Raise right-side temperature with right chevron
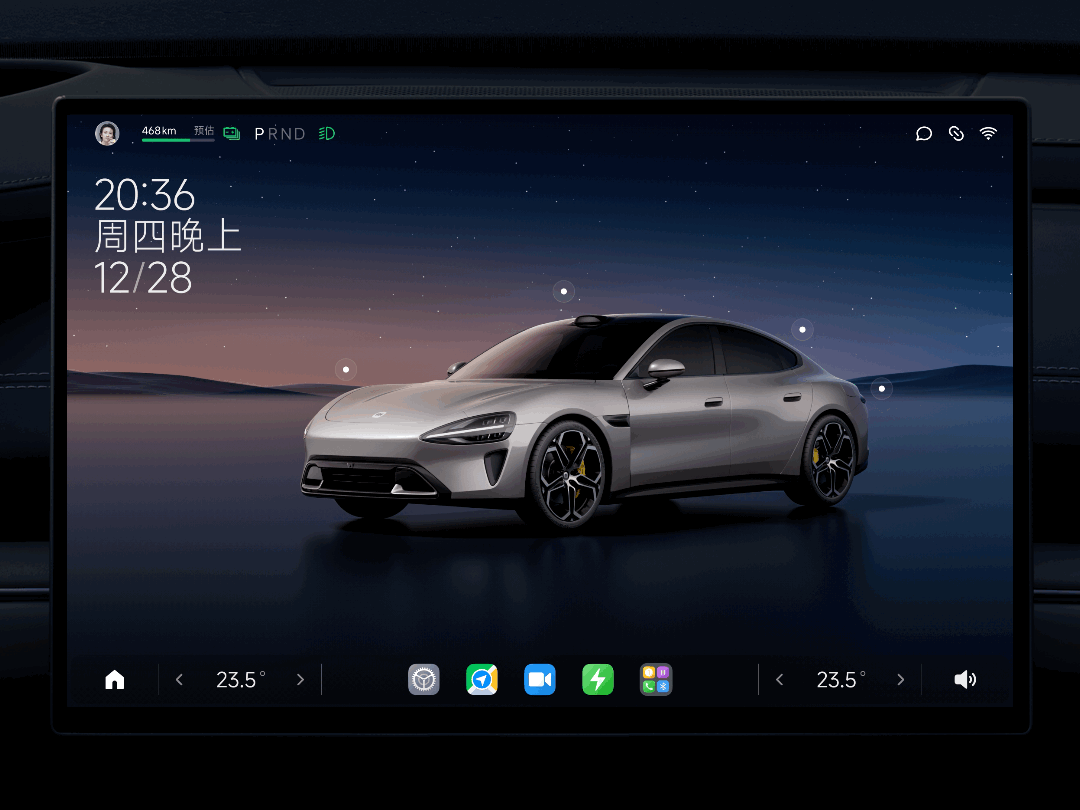1080x810 pixels. click(900, 680)
